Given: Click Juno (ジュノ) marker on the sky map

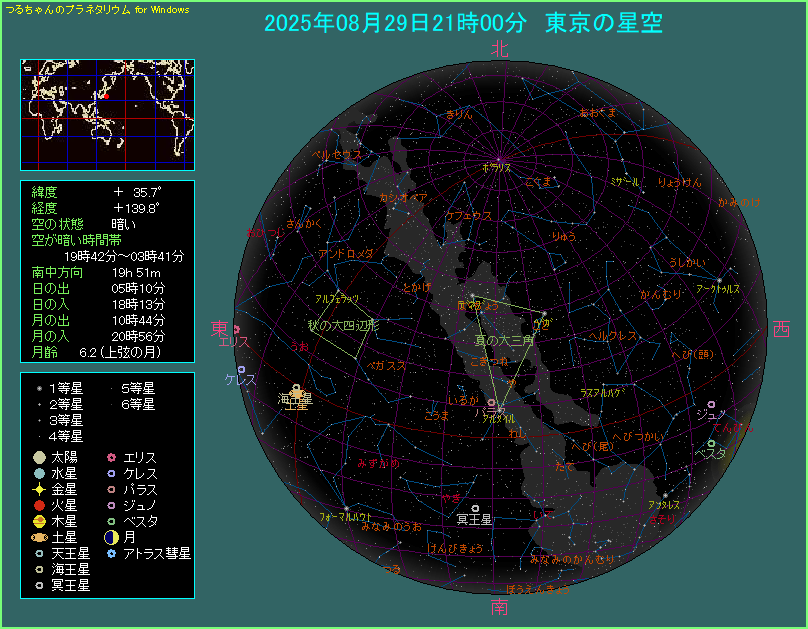Looking at the screenshot, I should point(710,404).
